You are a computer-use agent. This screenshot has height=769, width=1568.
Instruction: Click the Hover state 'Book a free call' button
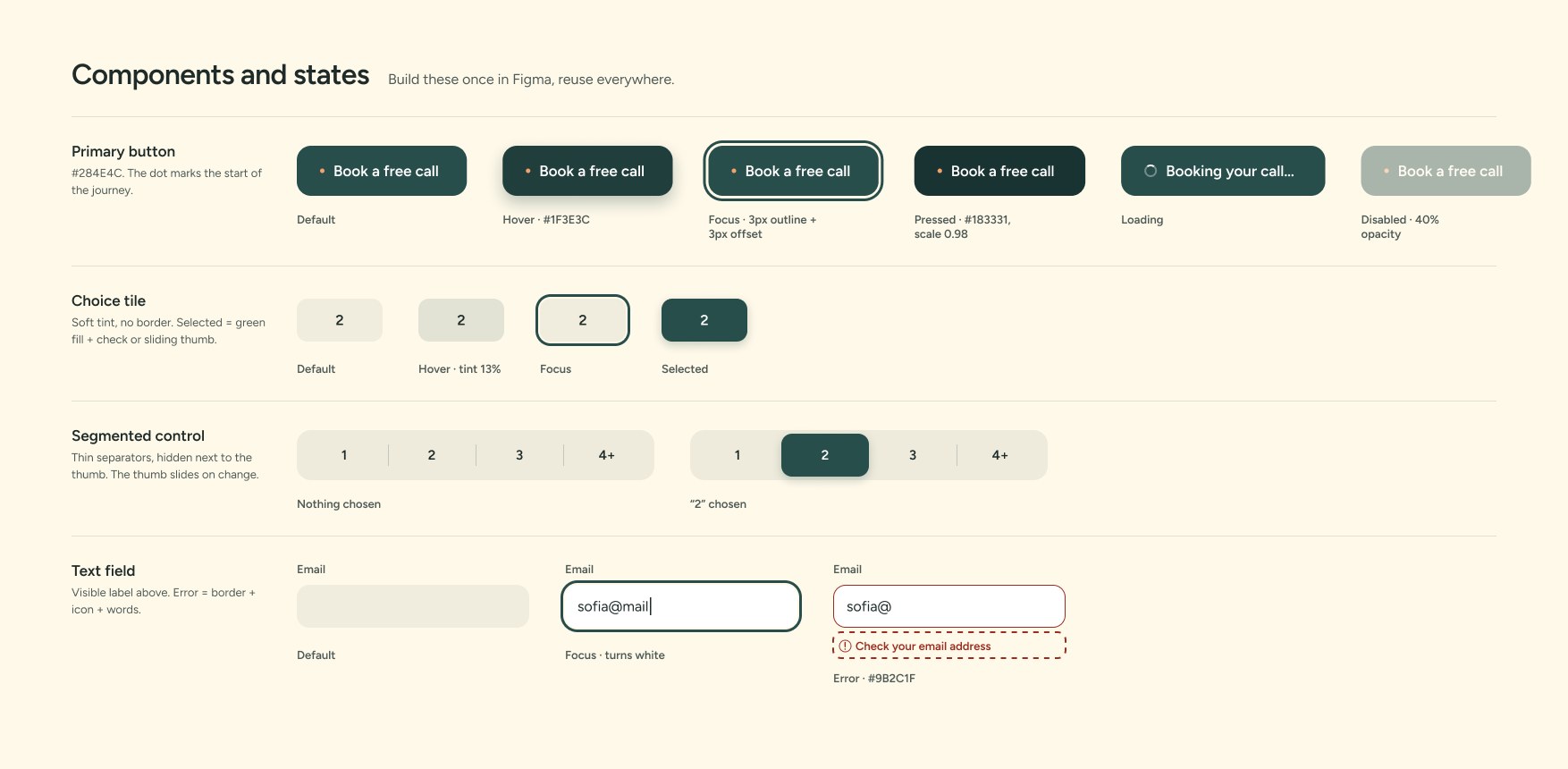pos(587,171)
